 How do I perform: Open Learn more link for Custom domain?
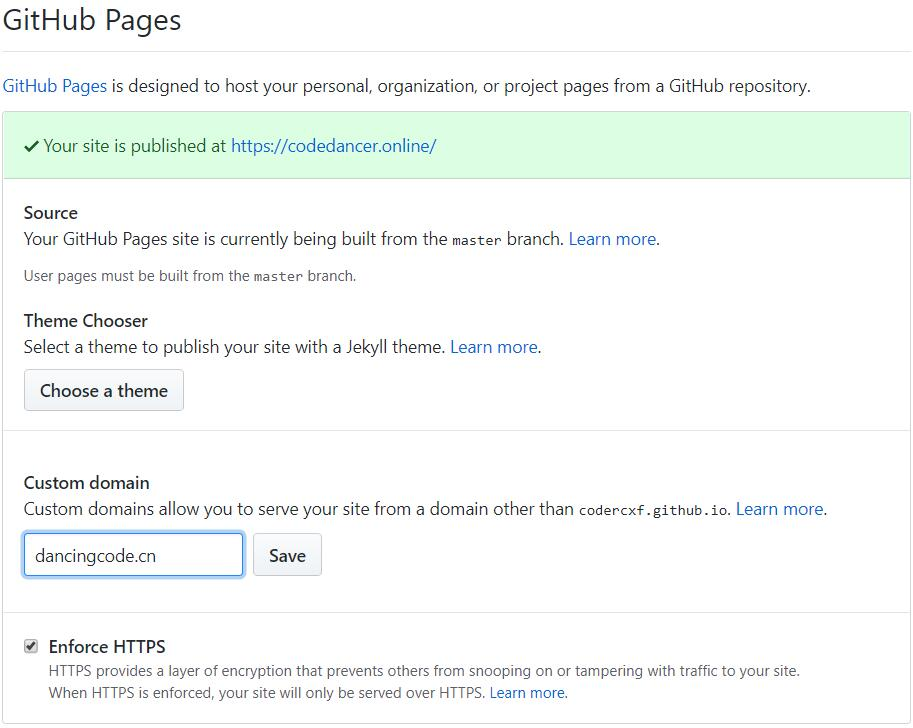[x=780, y=509]
